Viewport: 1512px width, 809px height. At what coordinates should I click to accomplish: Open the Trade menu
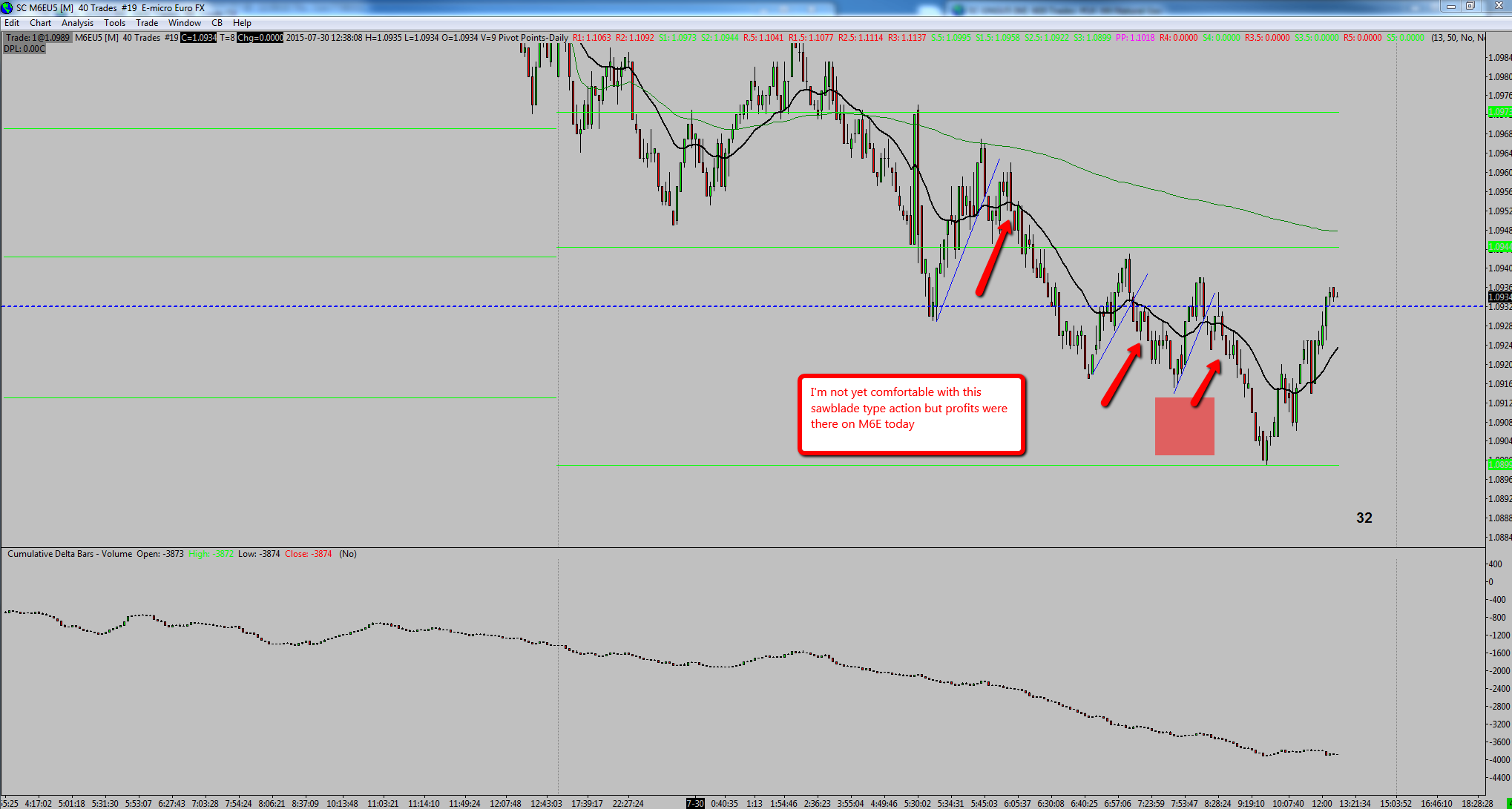147,23
